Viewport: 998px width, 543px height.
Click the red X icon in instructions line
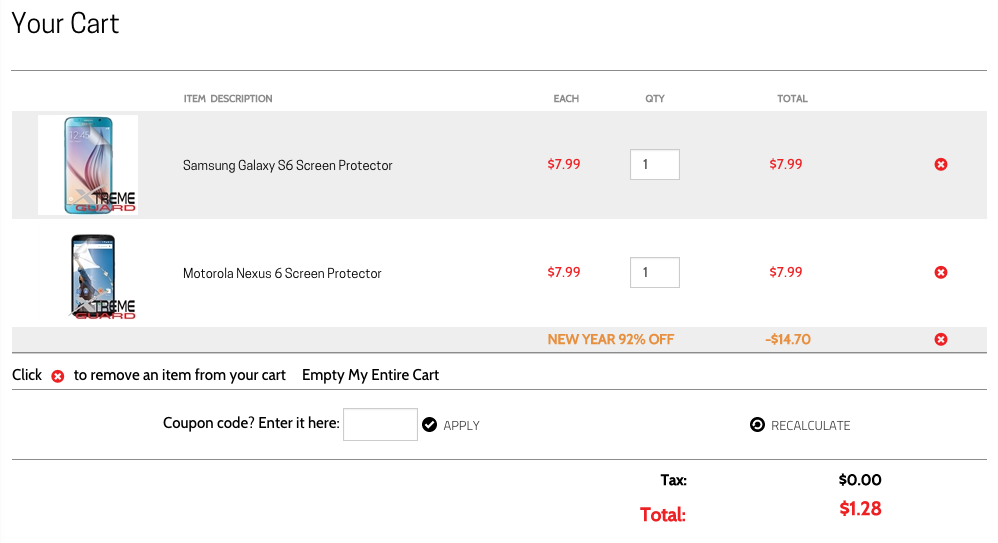58,376
